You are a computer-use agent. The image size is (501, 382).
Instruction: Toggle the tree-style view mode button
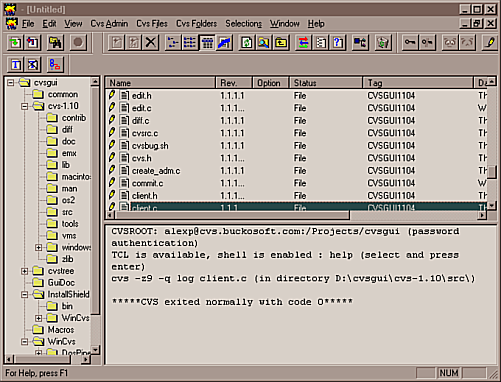(173, 42)
